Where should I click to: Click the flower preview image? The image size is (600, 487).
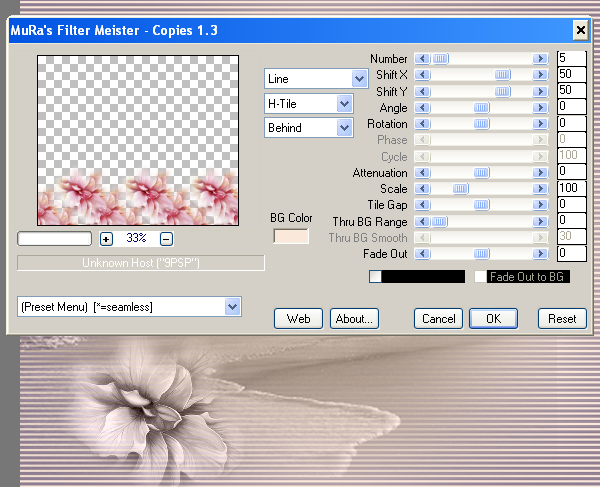pos(138,140)
